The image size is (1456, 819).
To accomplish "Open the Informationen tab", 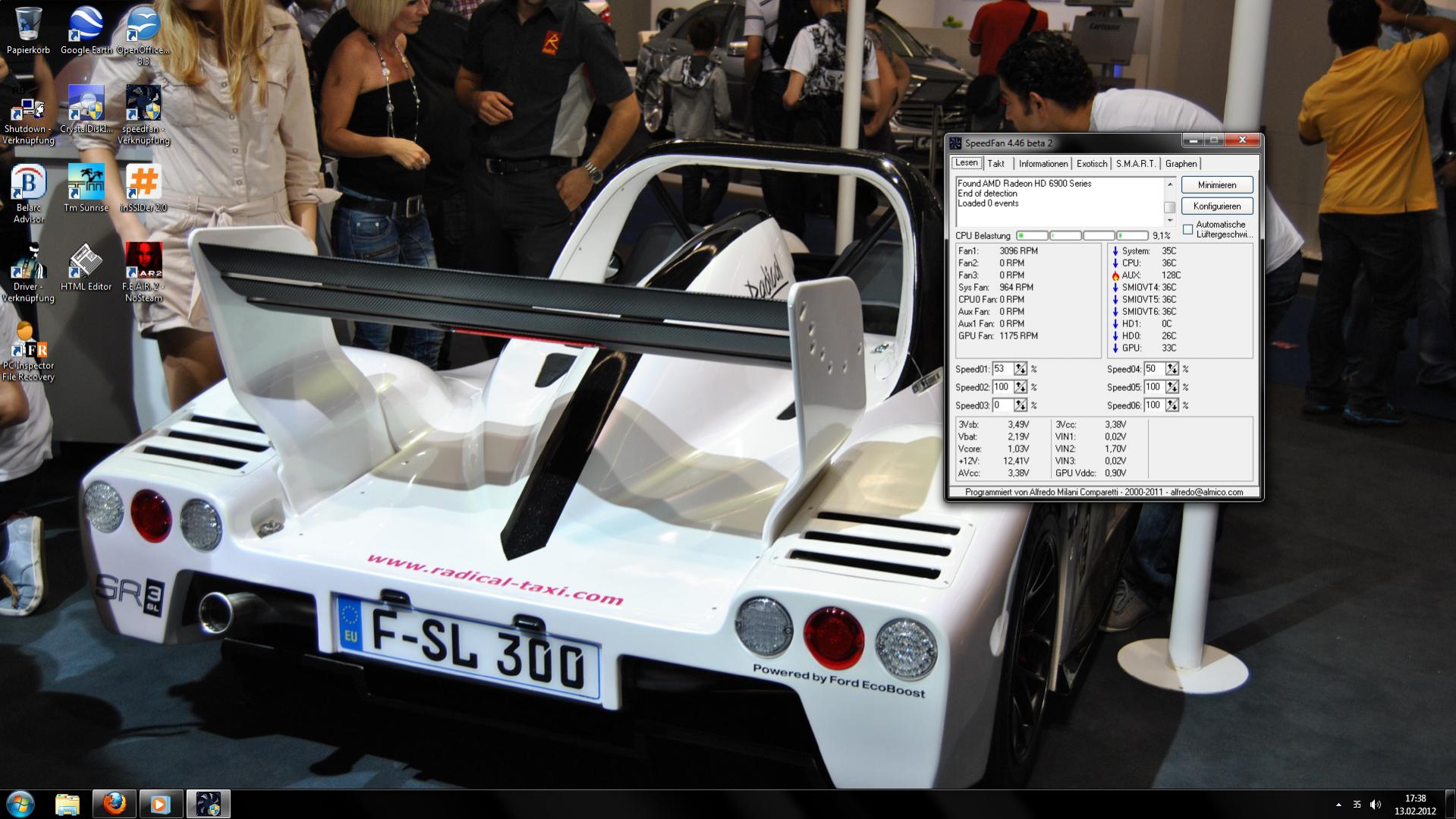I will 1043,164.
